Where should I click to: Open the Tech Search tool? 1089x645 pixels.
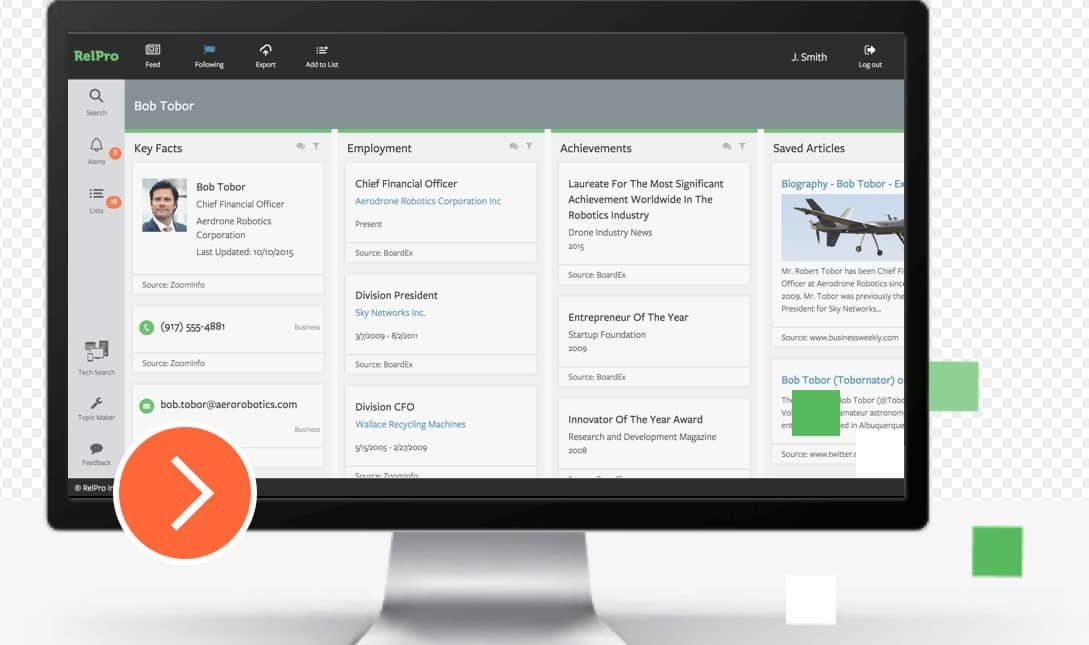97,351
